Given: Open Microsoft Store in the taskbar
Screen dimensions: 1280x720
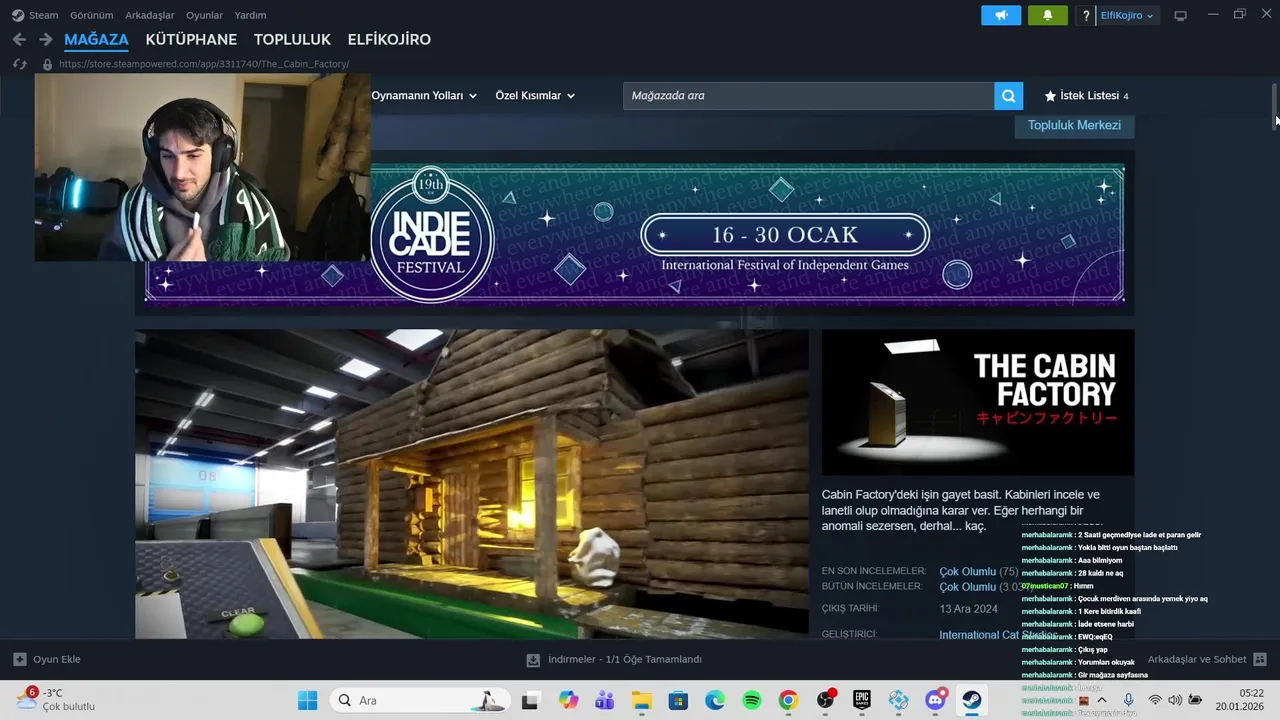Looking at the screenshot, I should coord(678,700).
